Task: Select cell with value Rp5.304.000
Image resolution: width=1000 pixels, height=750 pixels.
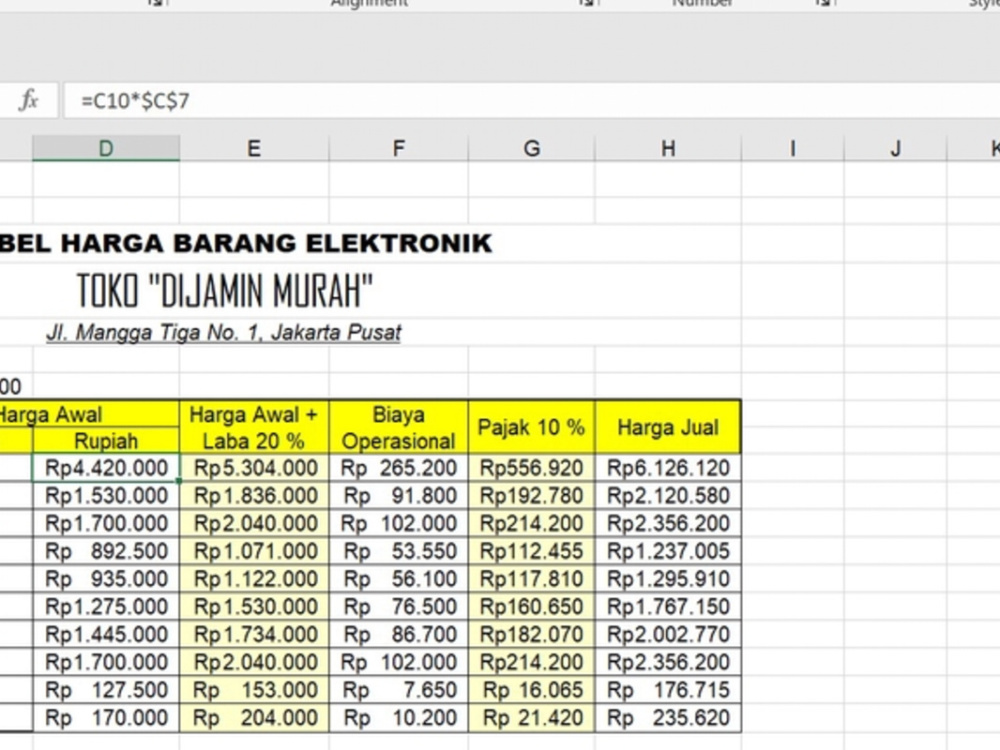Action: (x=254, y=468)
